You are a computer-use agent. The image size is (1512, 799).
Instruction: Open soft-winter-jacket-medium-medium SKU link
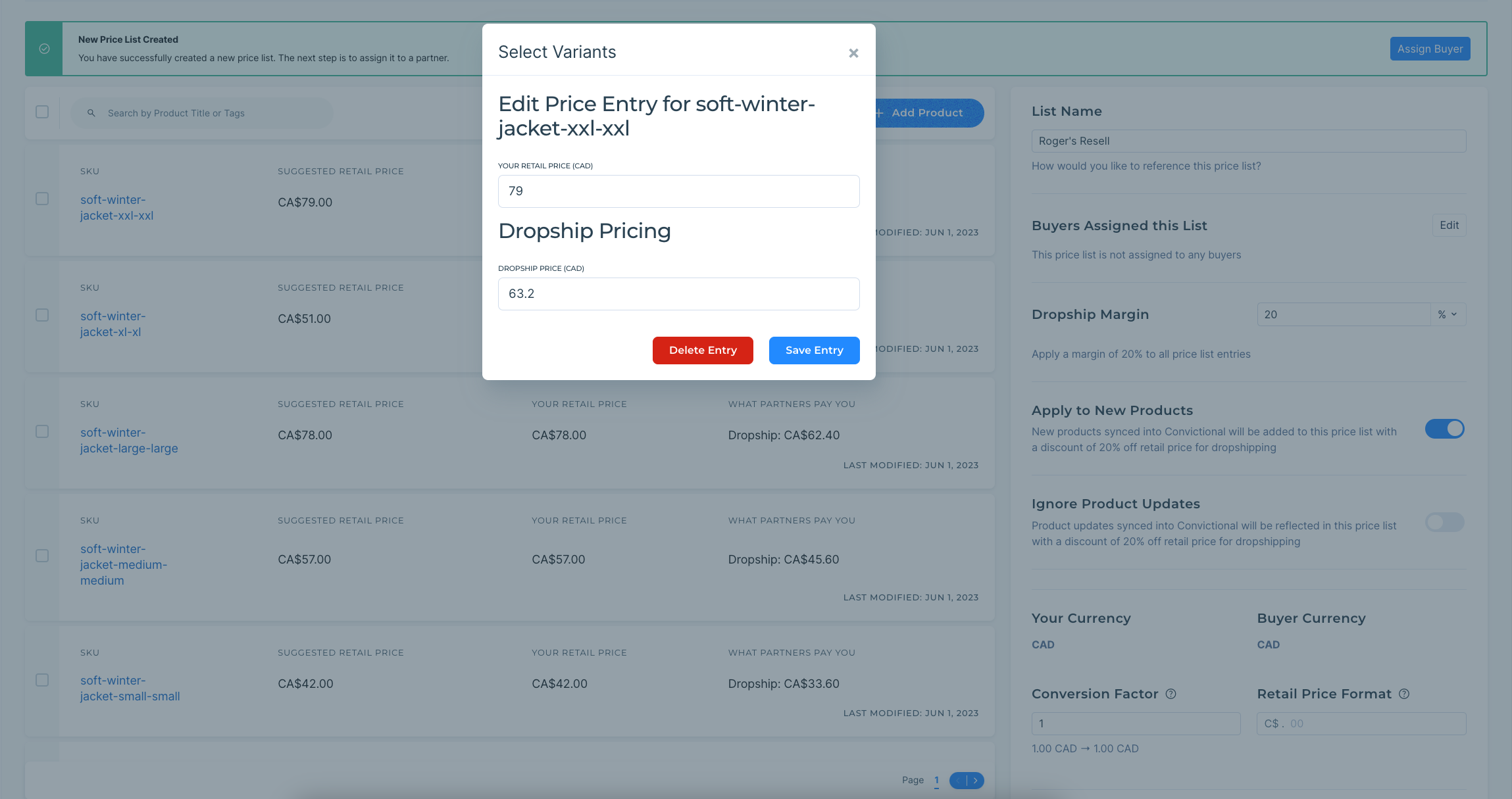coord(124,565)
